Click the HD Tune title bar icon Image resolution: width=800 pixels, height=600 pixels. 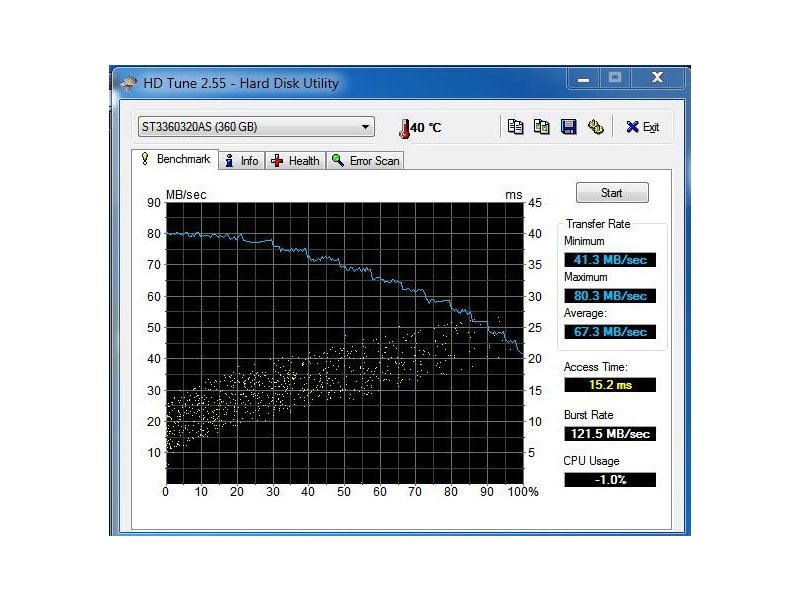pos(128,83)
